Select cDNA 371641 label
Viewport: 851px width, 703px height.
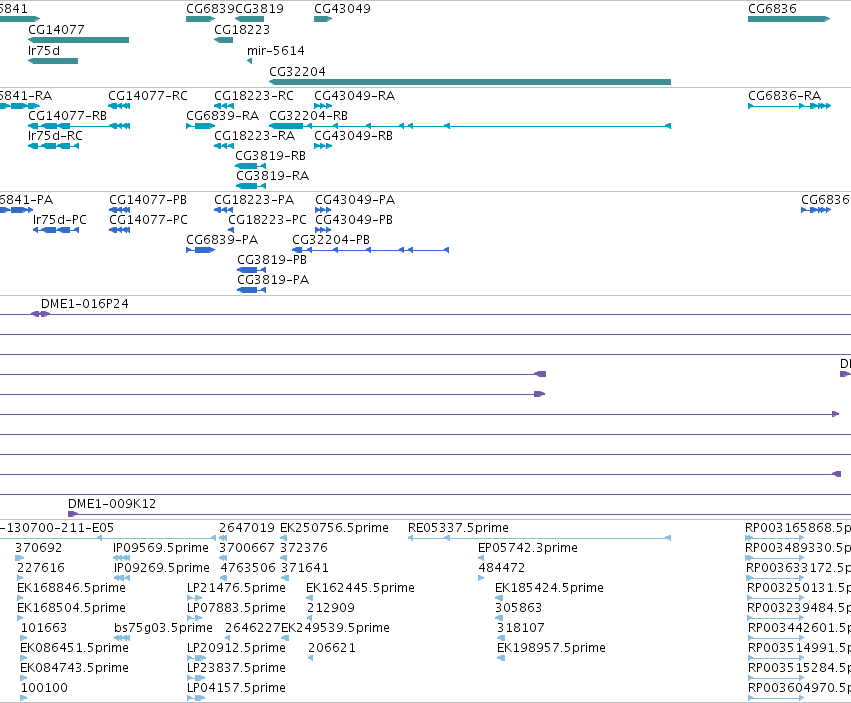[x=304, y=568]
